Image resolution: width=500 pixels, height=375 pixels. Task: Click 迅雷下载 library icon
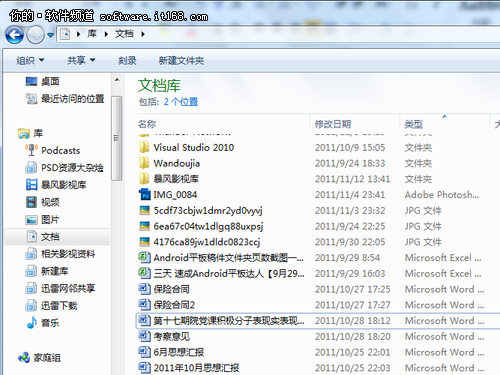point(31,306)
